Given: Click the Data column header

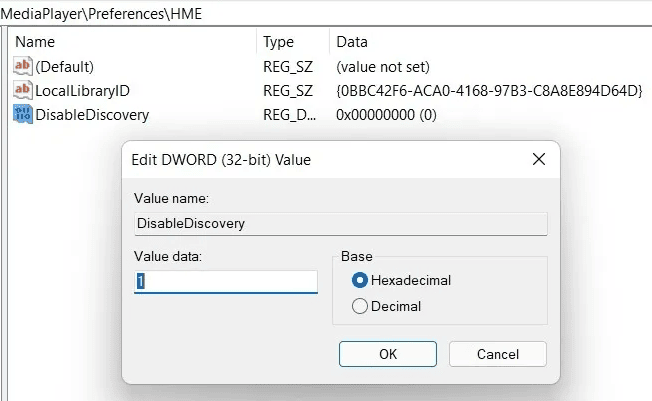Looking at the screenshot, I should [352, 42].
